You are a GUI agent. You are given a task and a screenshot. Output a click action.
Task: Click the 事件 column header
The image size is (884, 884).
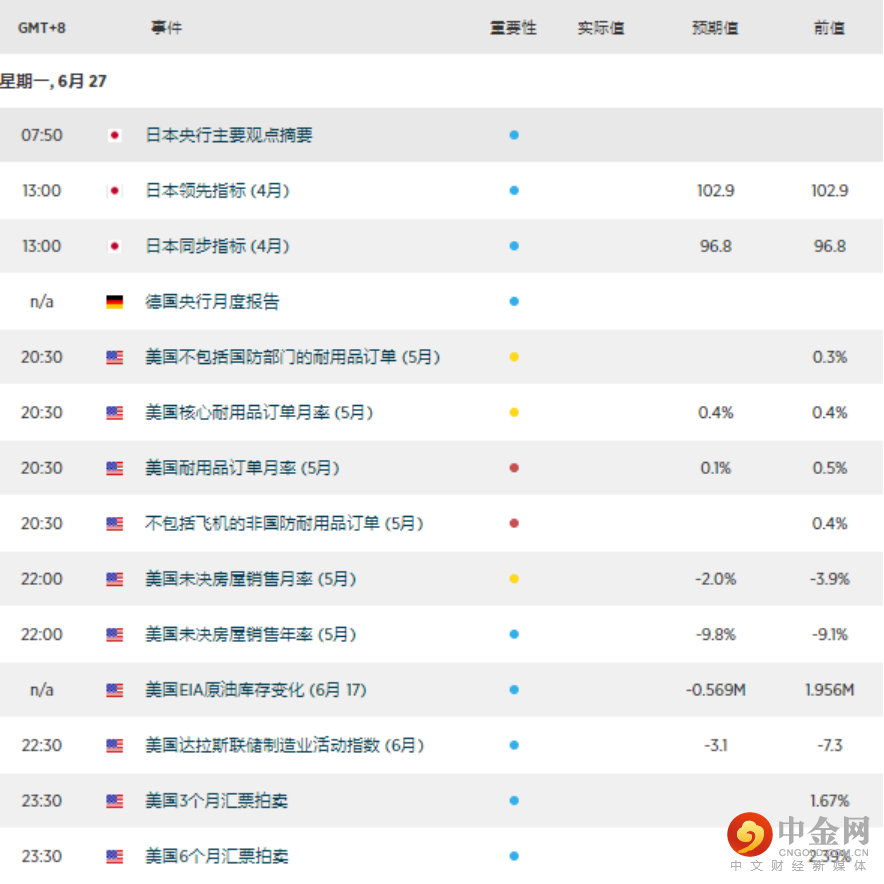click(x=166, y=28)
